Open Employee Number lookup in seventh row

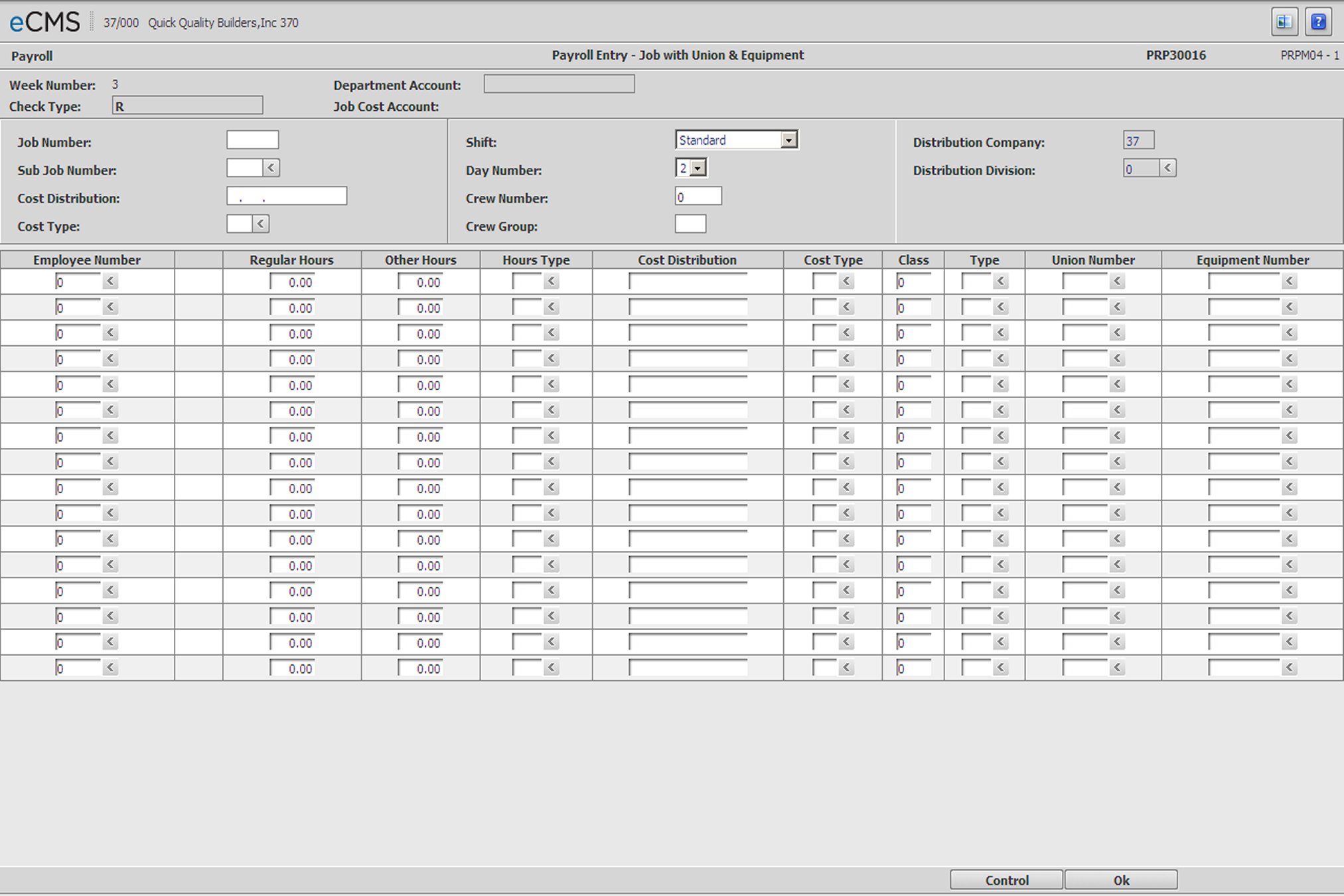pos(110,436)
